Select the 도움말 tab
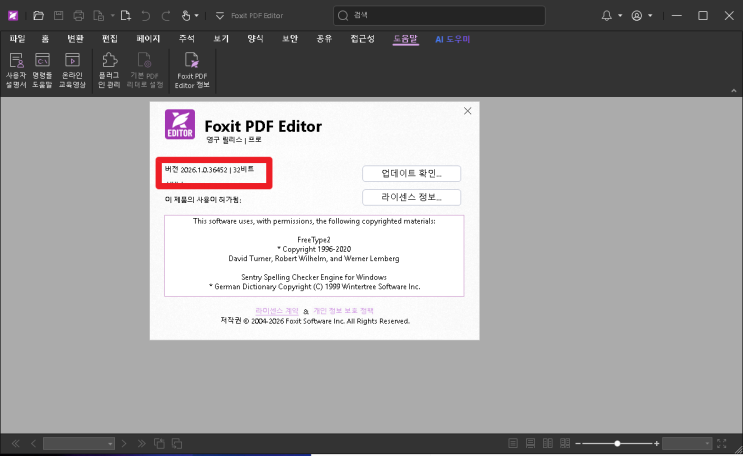743x456 pixels. [x=406, y=39]
